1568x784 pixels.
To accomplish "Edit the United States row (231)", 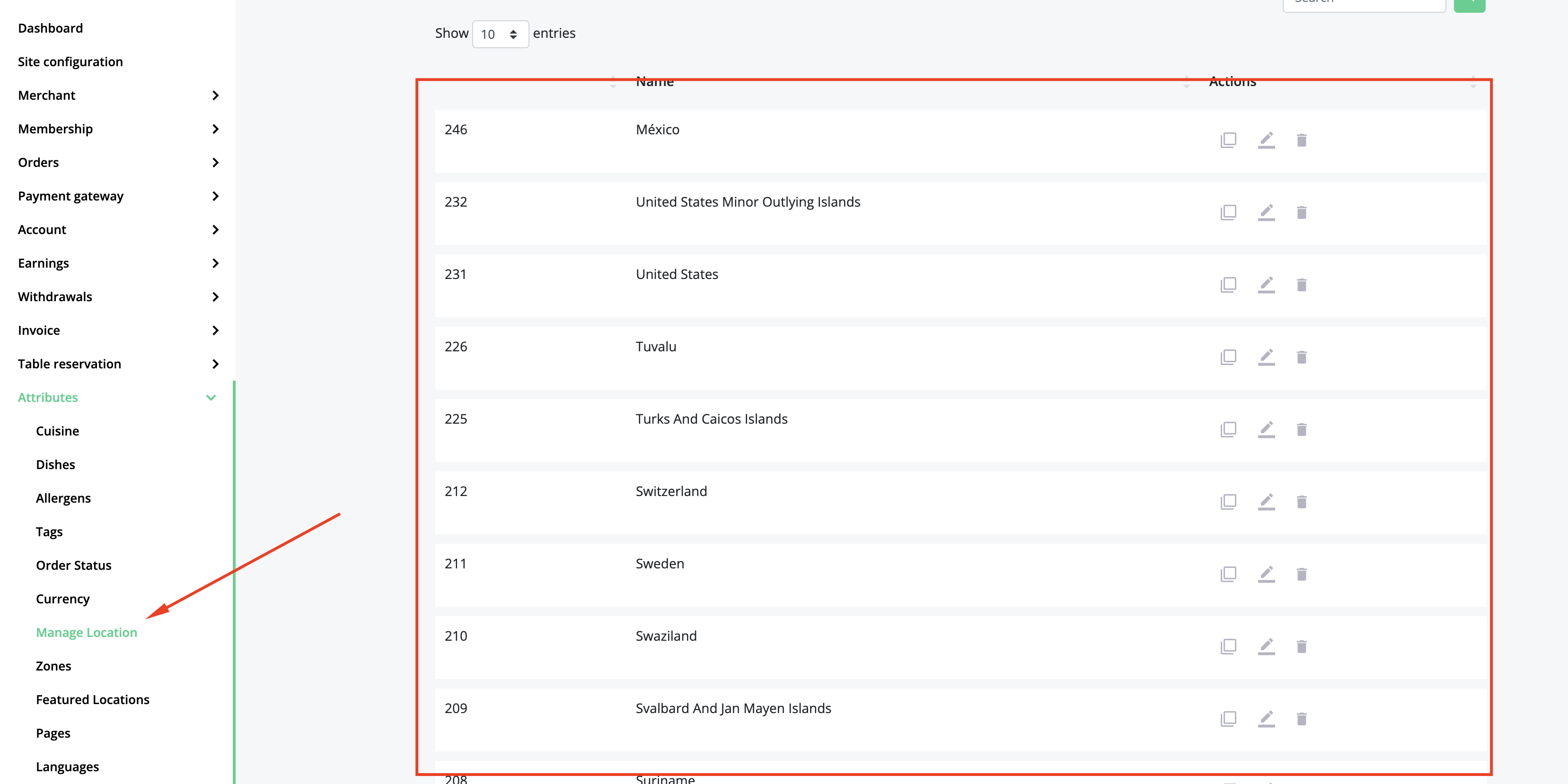I will pyautogui.click(x=1266, y=285).
